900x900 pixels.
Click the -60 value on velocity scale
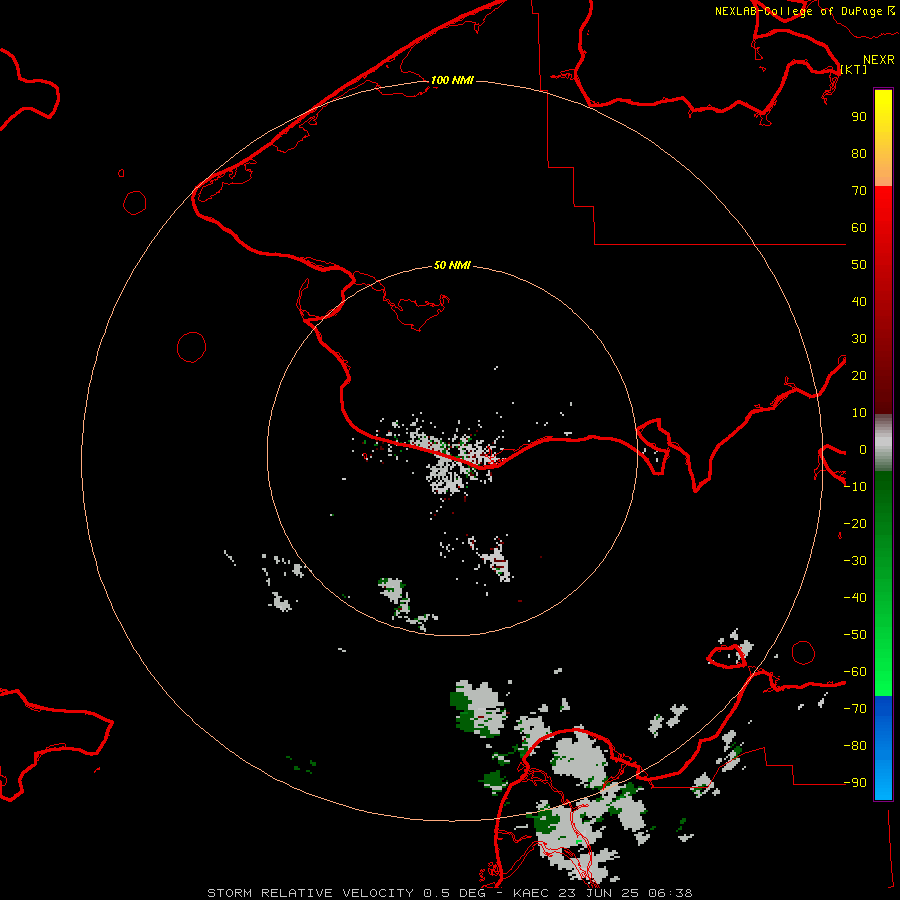pyautogui.click(x=855, y=672)
